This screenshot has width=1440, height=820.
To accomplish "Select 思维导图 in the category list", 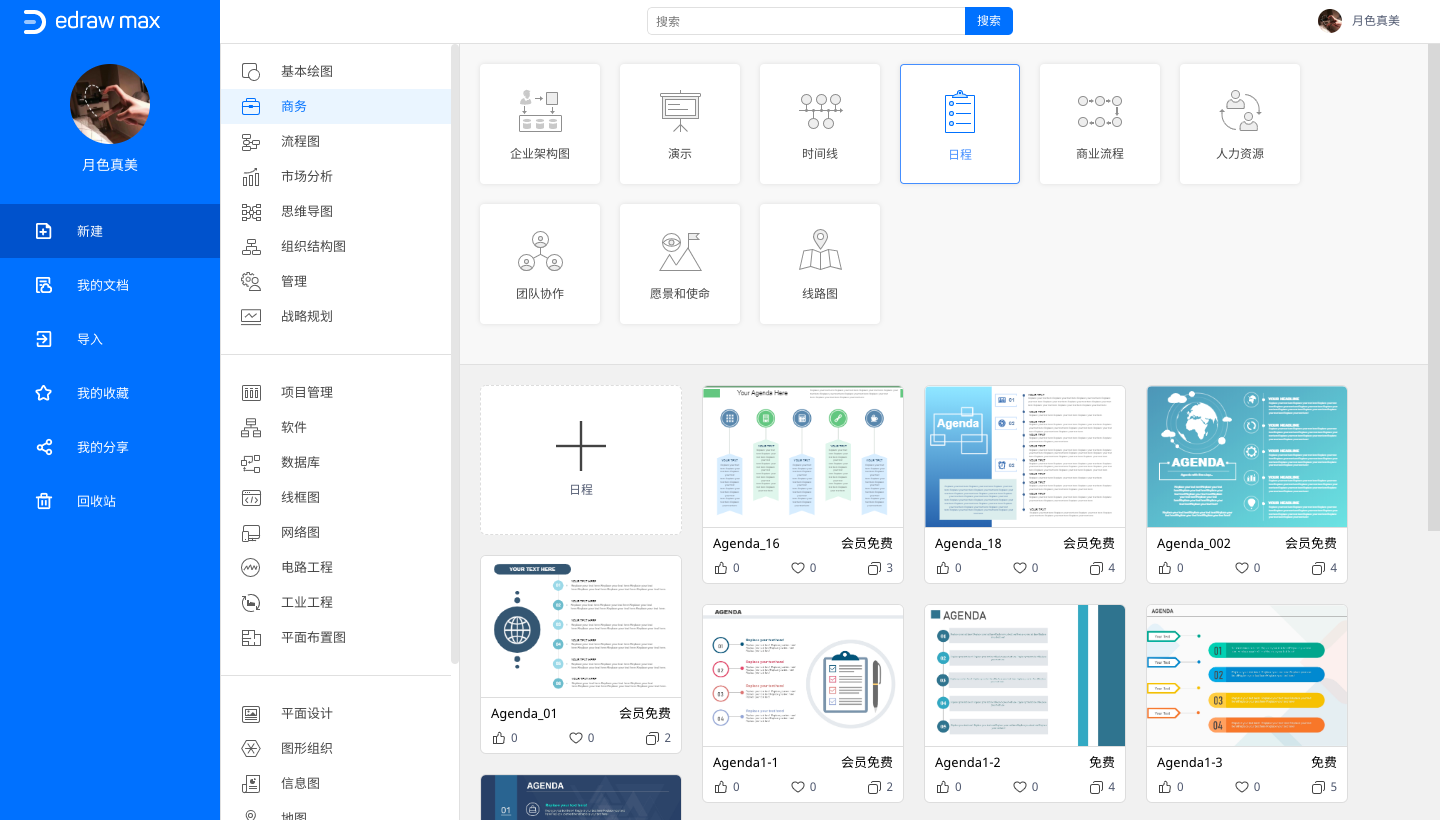I will (306, 211).
